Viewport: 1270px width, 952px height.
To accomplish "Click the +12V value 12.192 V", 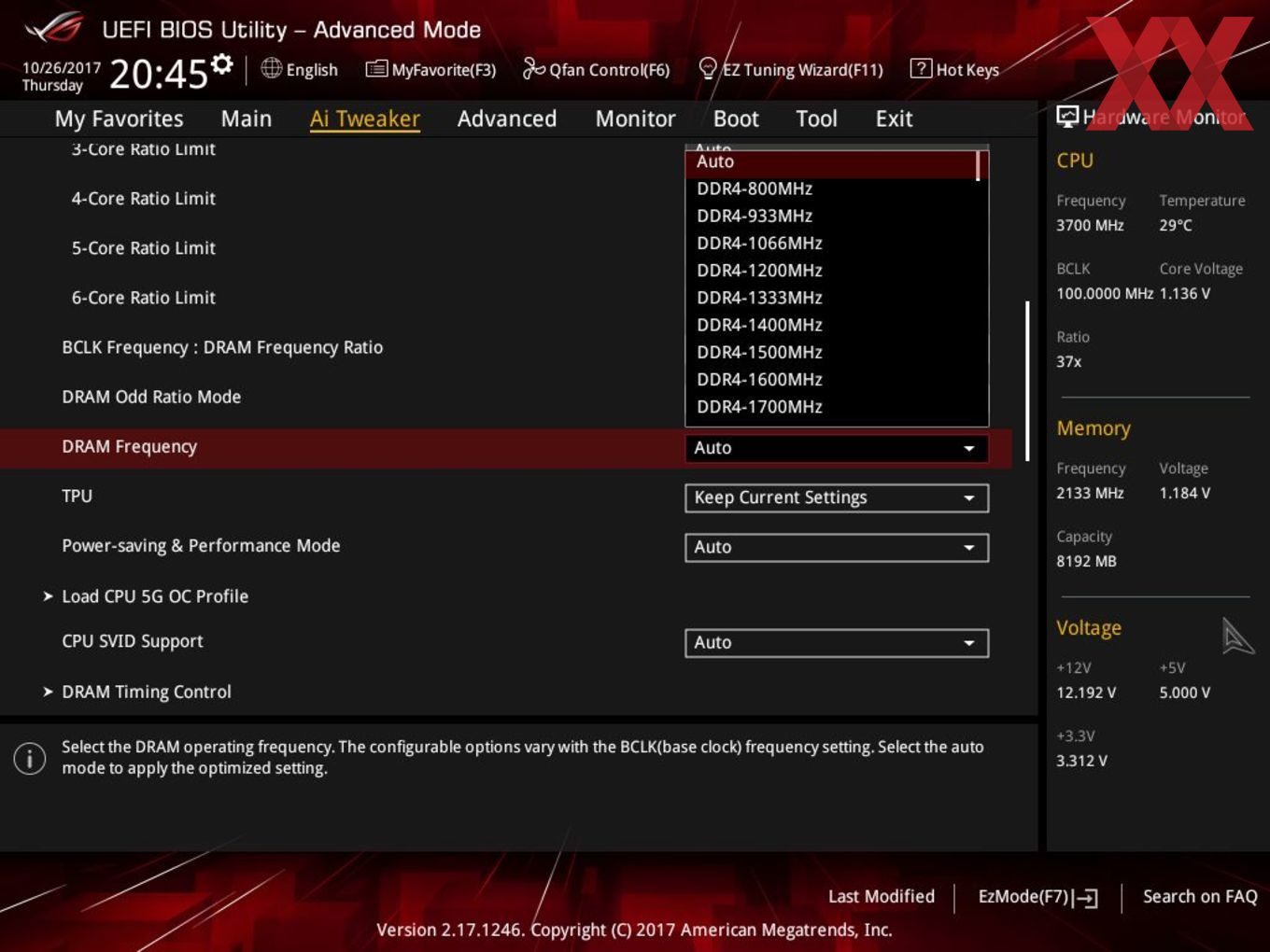I will pyautogui.click(x=1086, y=693).
